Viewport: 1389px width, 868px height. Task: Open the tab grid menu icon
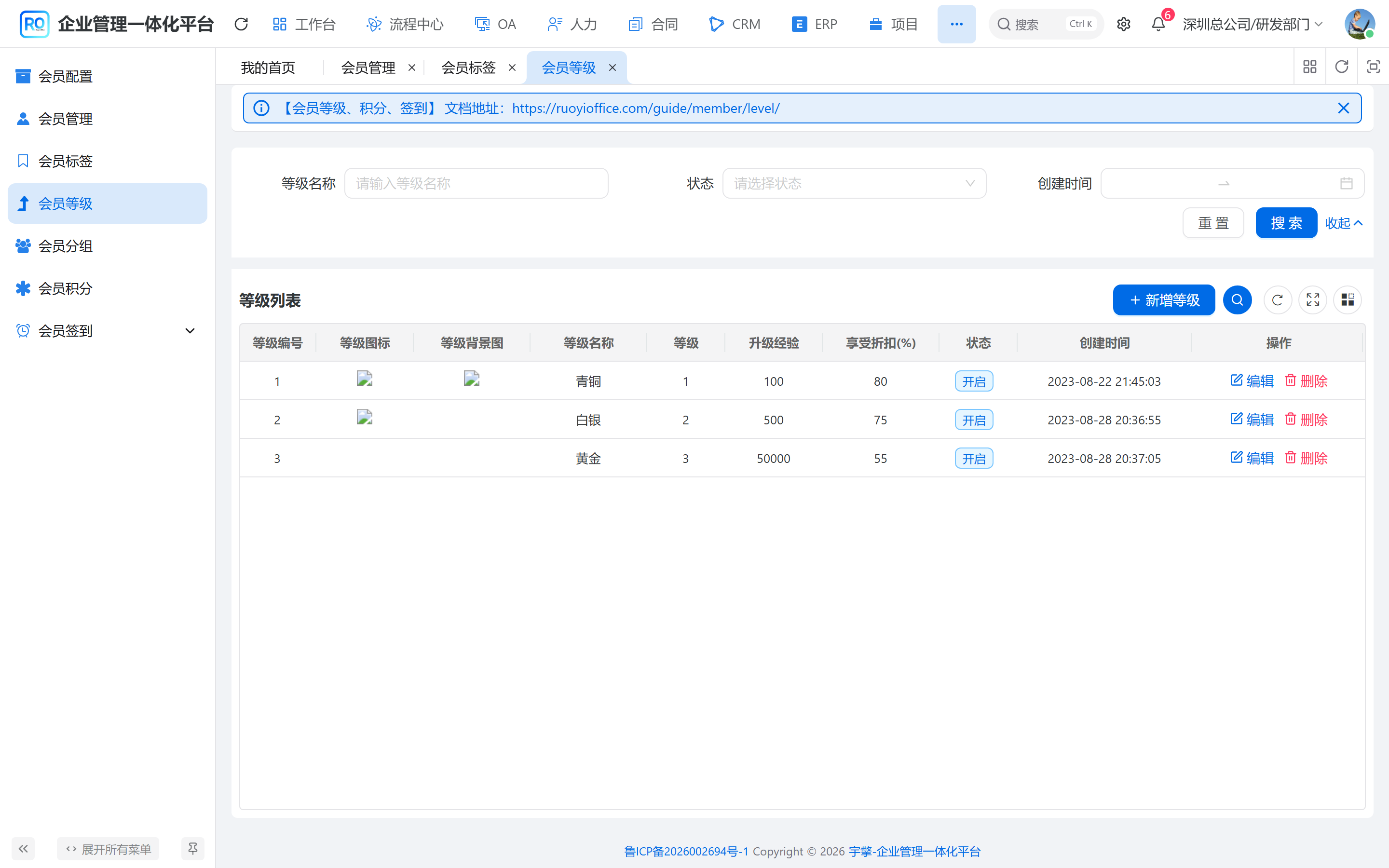(1310, 67)
